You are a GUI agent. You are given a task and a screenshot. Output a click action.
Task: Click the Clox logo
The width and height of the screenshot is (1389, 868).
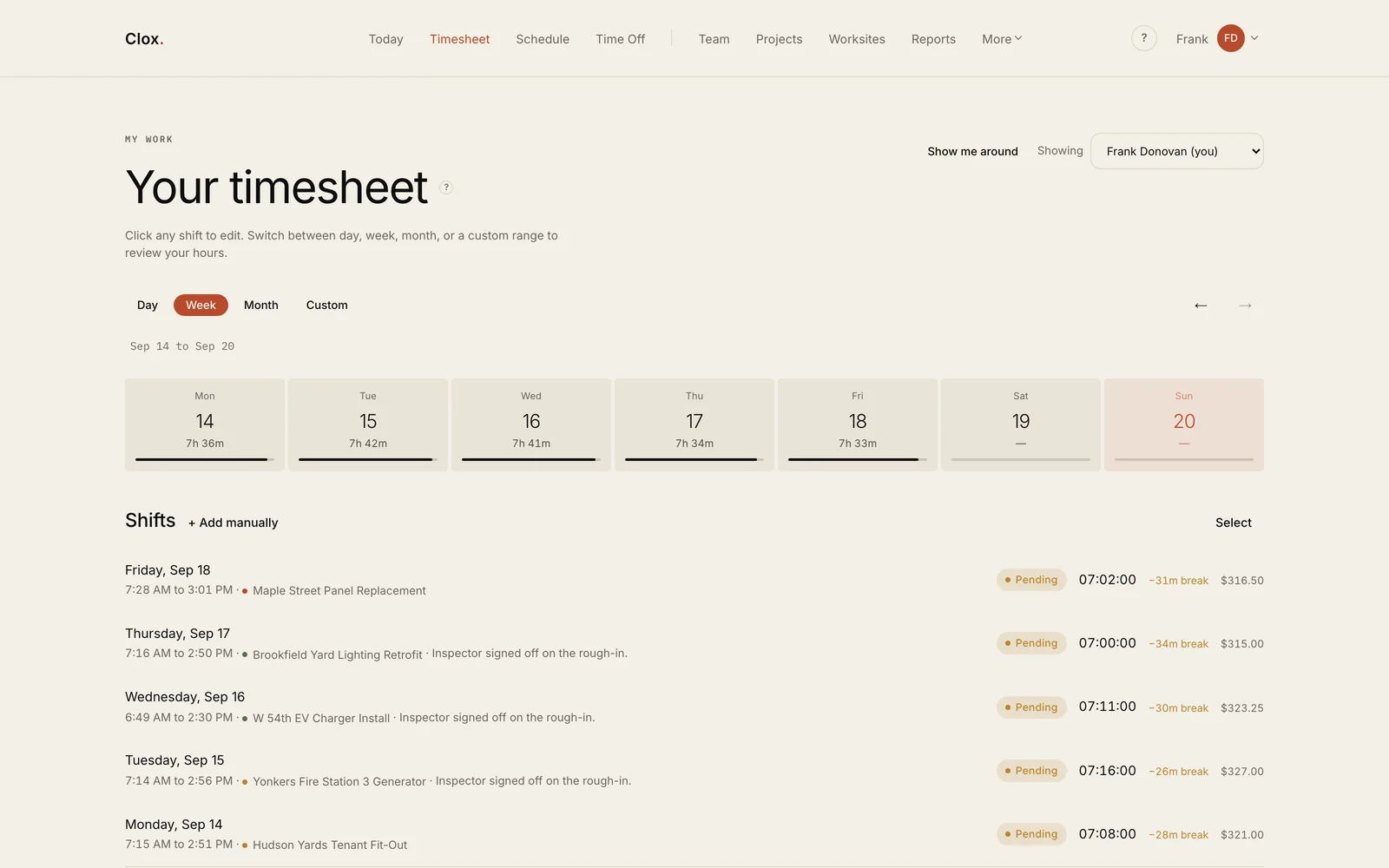point(144,39)
